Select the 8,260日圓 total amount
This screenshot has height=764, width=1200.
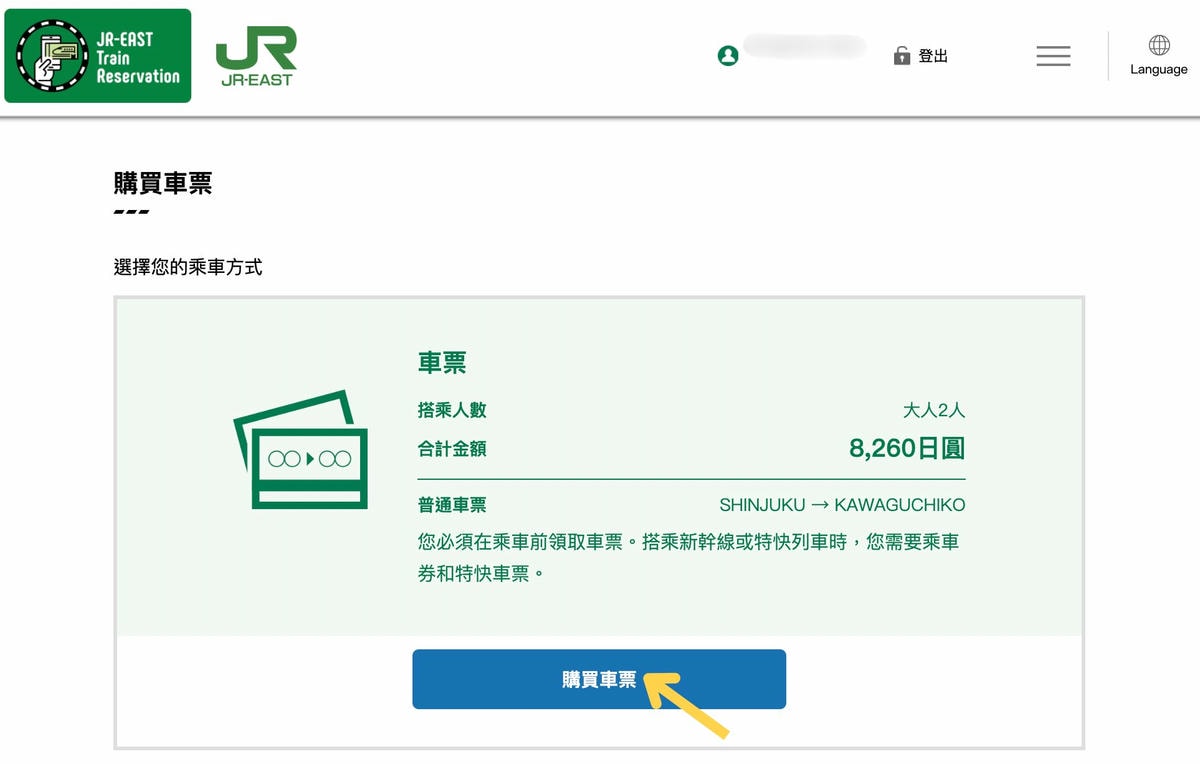coord(907,449)
